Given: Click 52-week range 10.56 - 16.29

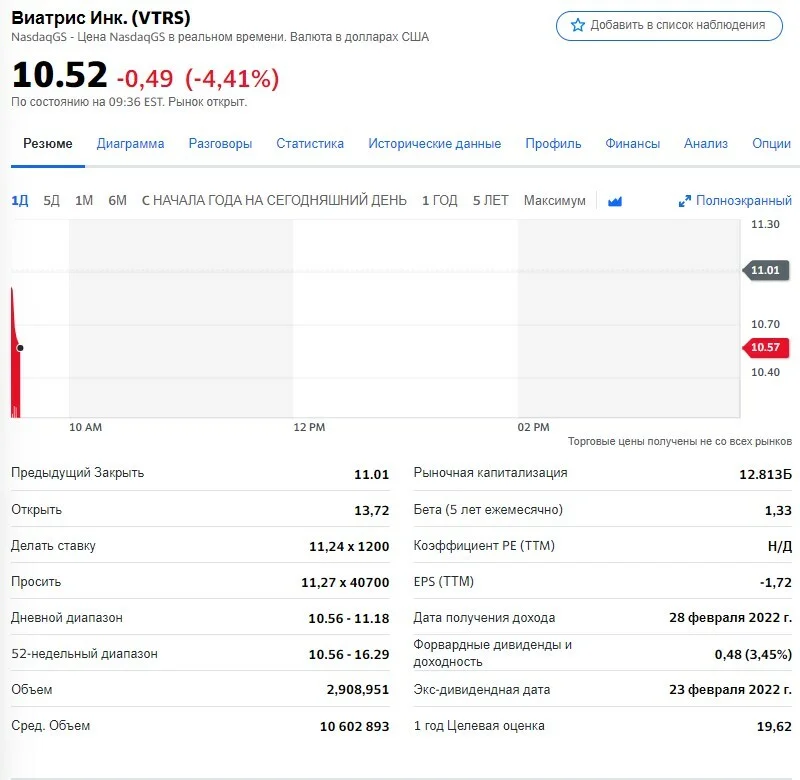Looking at the screenshot, I should (x=349, y=654).
